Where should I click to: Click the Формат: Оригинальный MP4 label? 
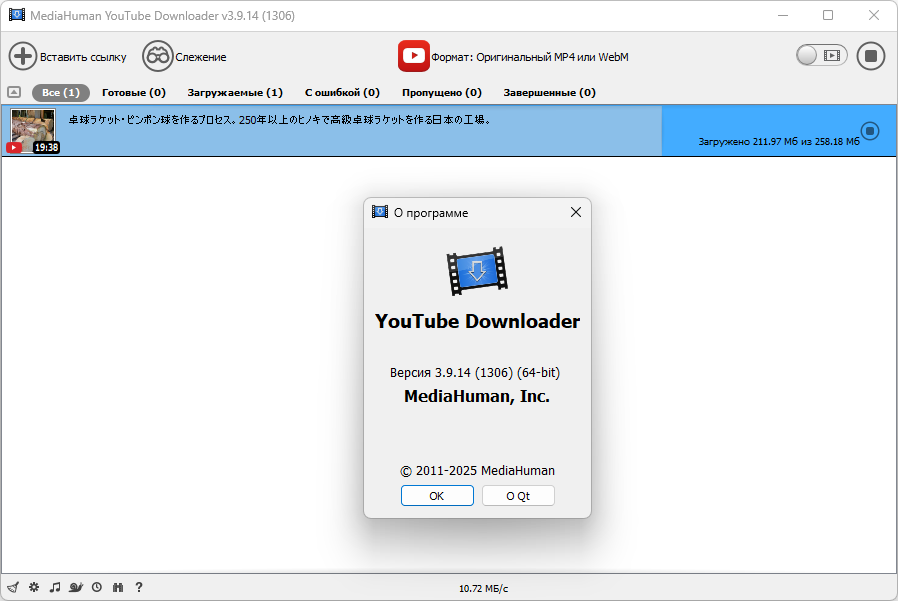[530, 57]
